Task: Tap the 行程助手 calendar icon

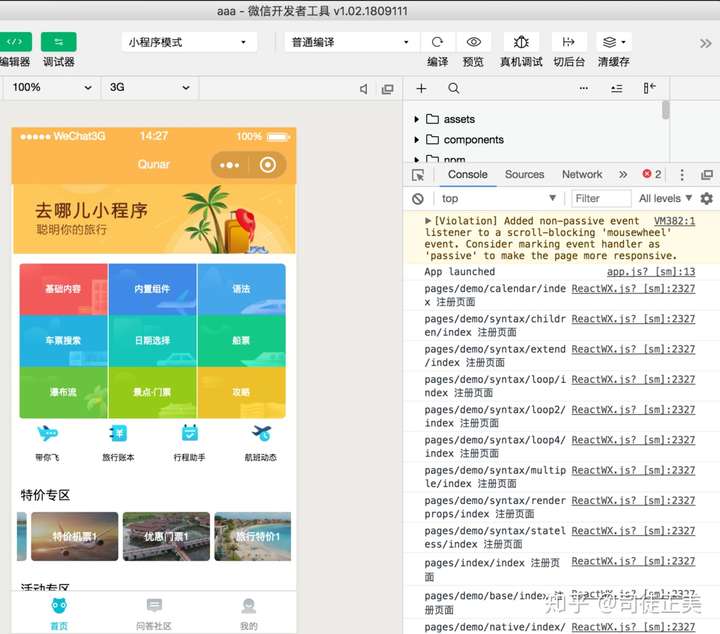Action: pos(190,433)
